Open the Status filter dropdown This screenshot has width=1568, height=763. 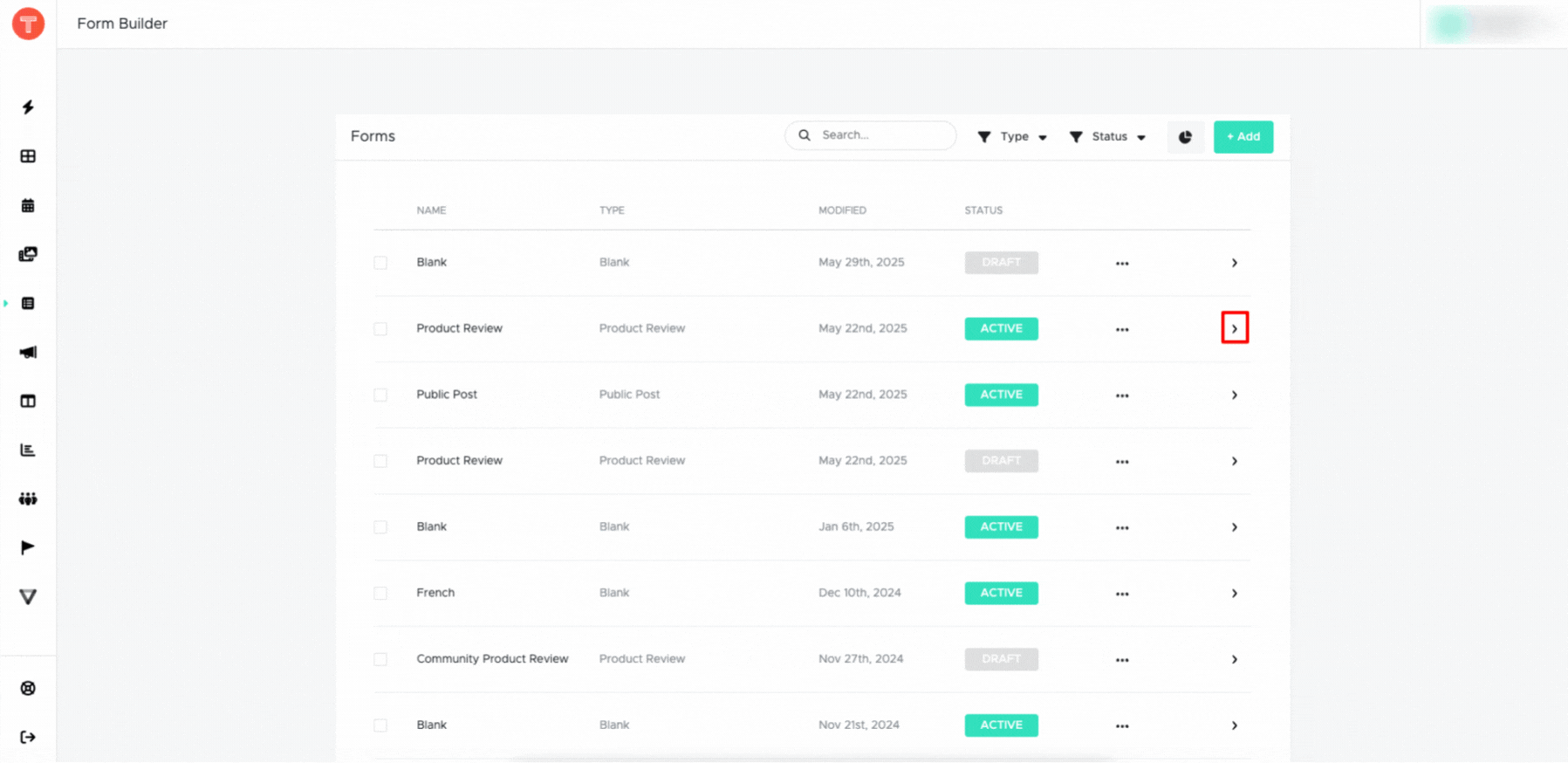tap(1107, 137)
